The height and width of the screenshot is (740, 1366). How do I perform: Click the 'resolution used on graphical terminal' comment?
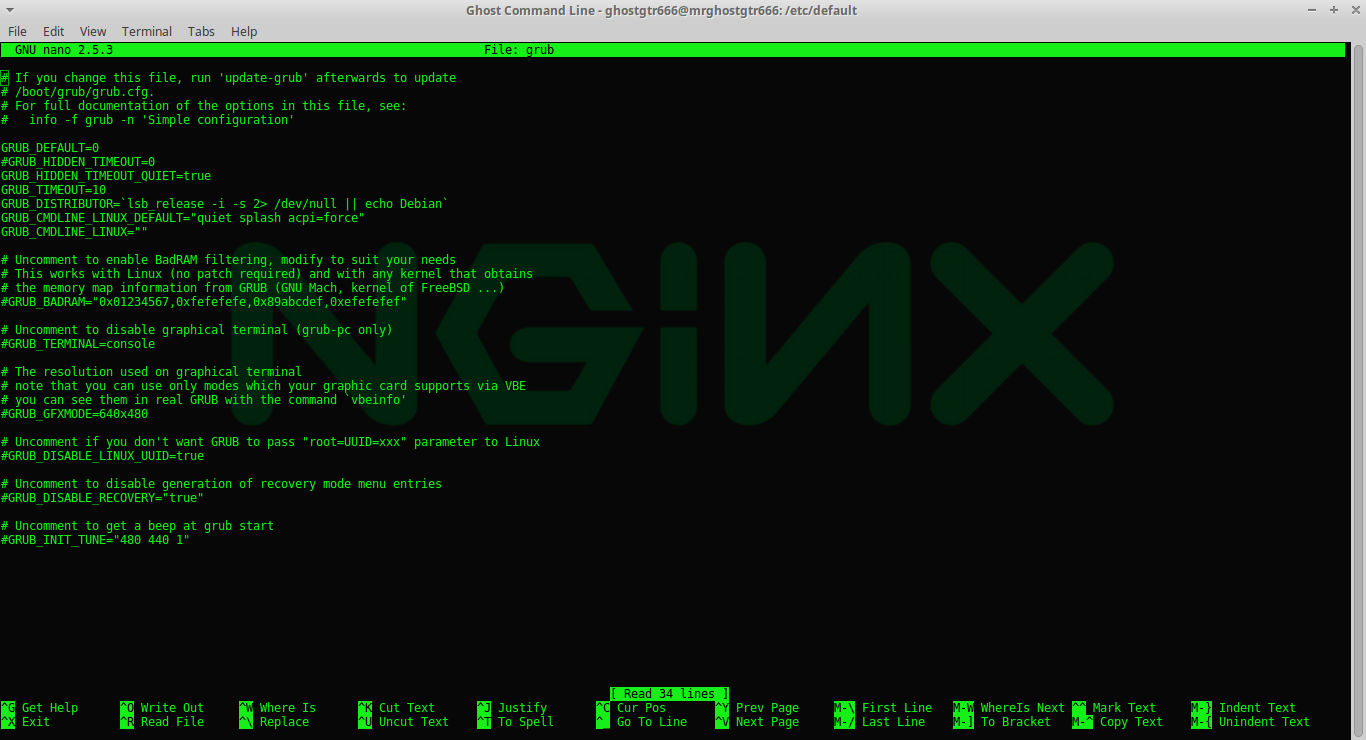coord(152,372)
